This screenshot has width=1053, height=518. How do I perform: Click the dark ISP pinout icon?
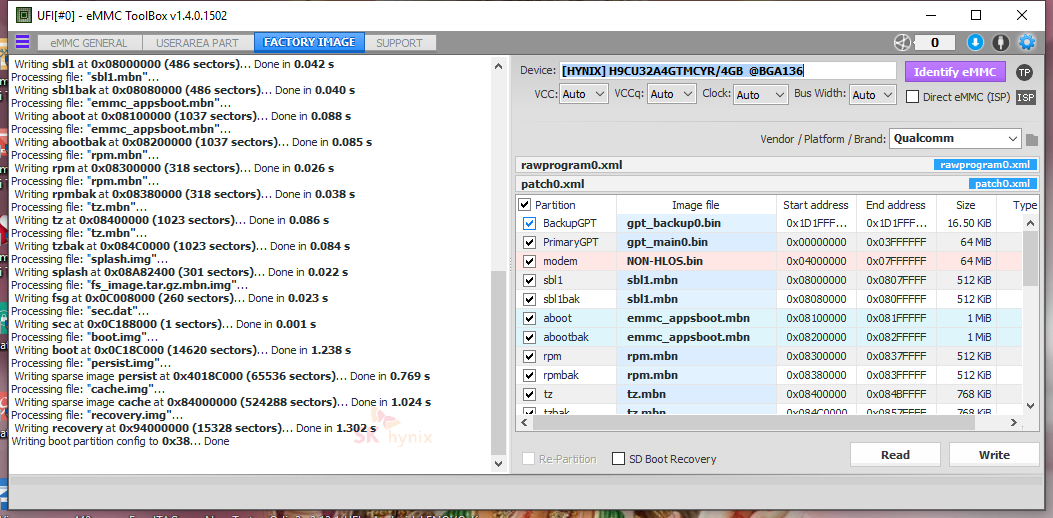(x=1025, y=97)
